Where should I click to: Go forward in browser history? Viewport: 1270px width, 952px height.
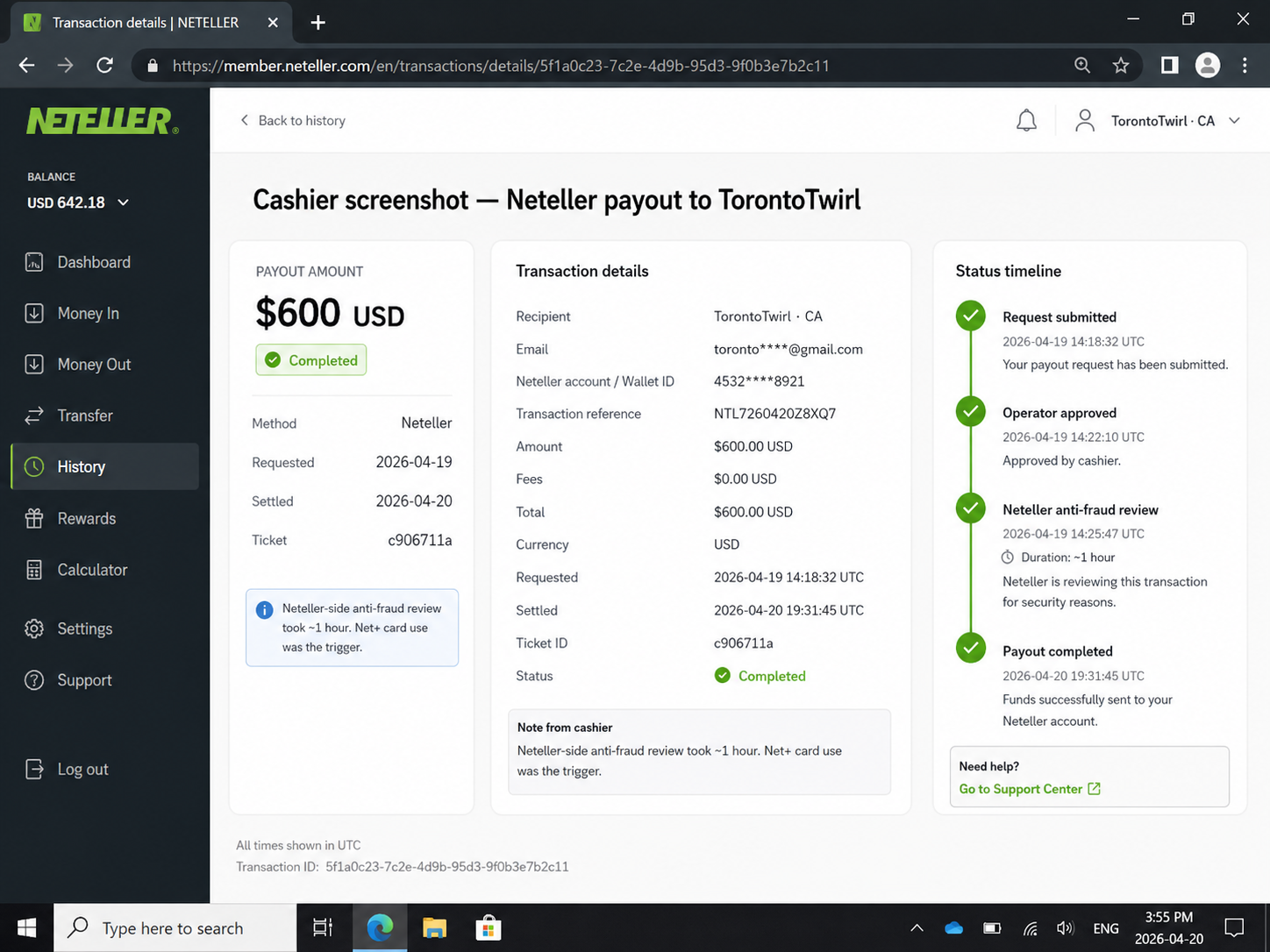(x=65, y=65)
